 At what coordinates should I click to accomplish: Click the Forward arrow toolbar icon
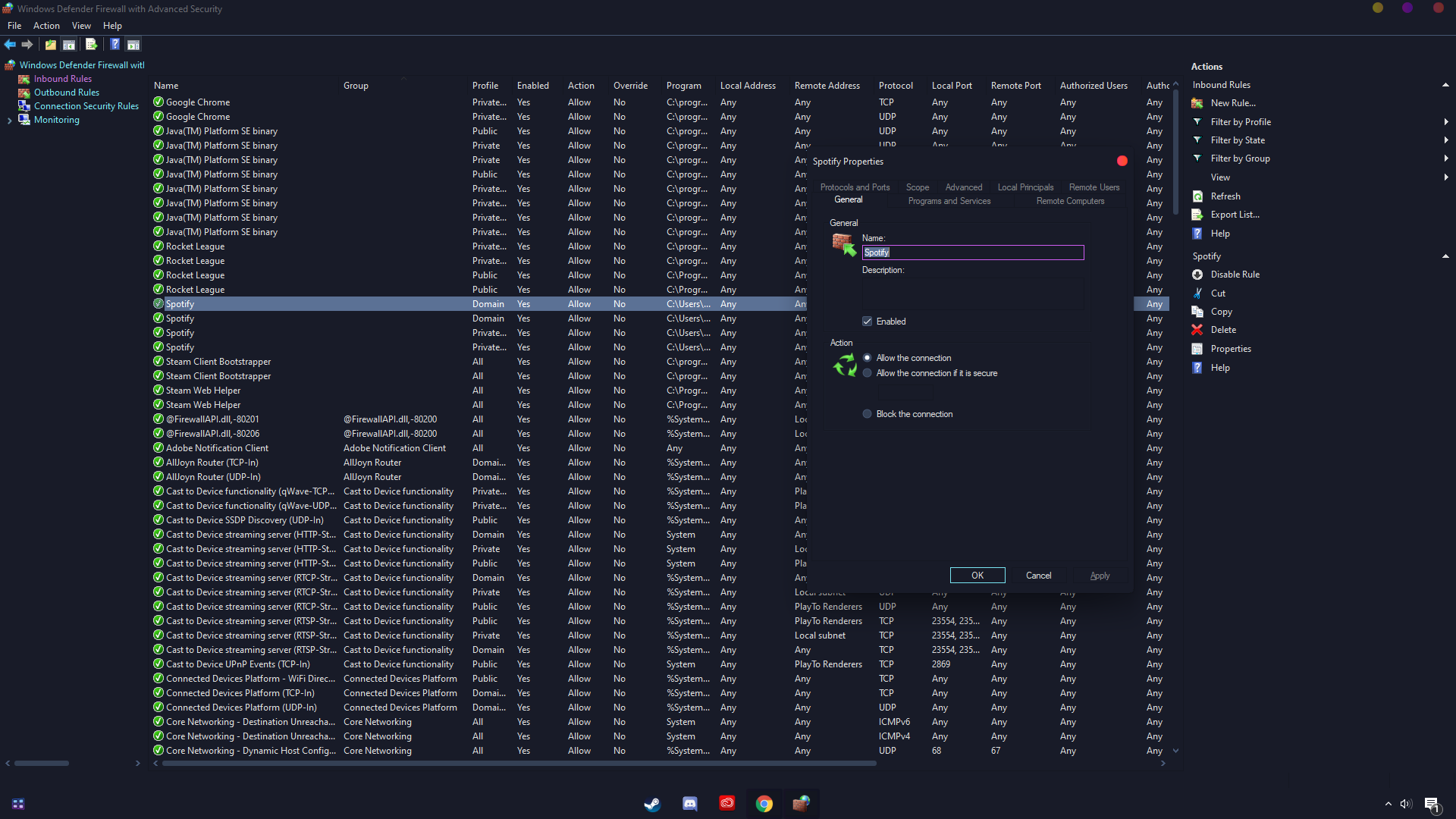pyautogui.click(x=27, y=45)
